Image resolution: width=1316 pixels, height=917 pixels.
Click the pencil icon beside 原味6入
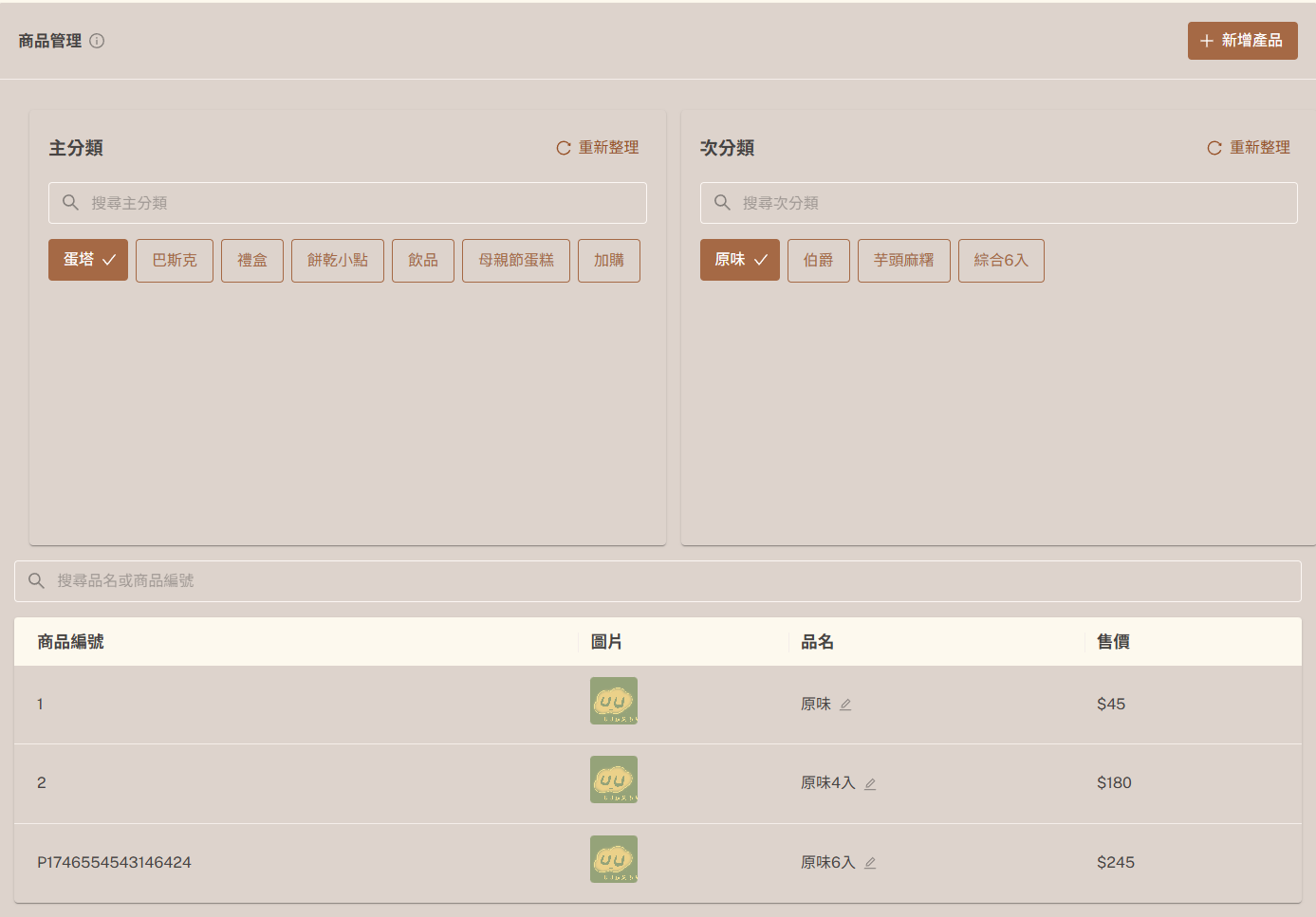(x=871, y=863)
